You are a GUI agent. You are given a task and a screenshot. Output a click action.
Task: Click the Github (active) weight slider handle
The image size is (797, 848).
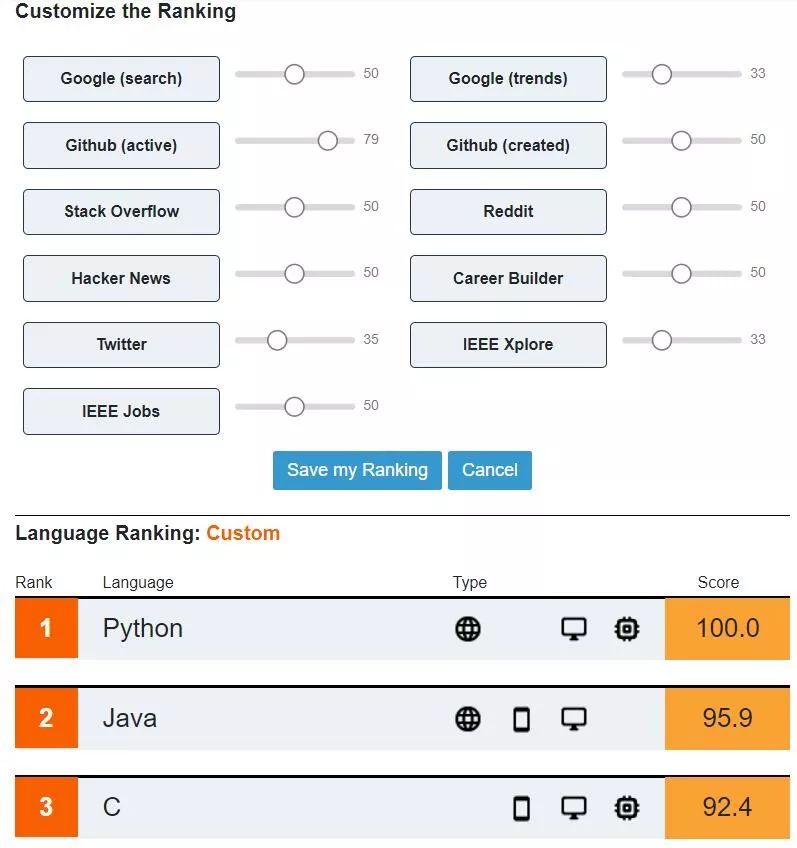click(328, 141)
